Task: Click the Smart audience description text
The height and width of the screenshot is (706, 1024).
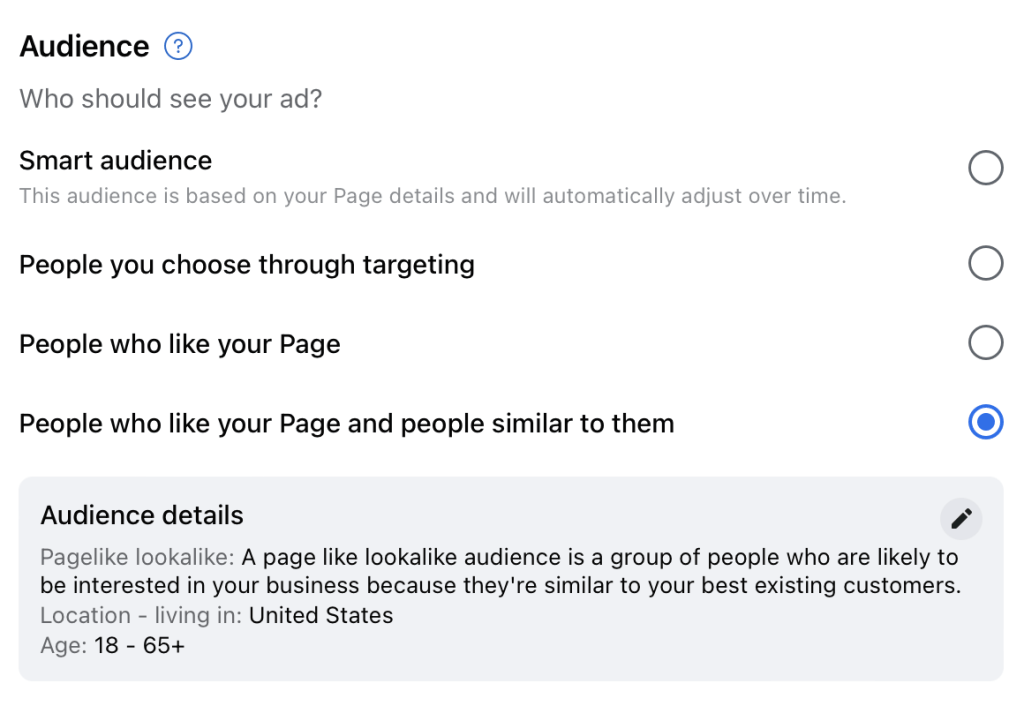Action: (432, 196)
